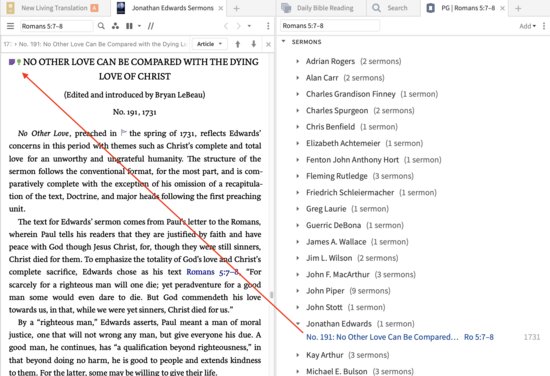Expand Michael E. Bulson sermons
Image resolution: width=550 pixels, height=376 pixels.
pos(297,371)
